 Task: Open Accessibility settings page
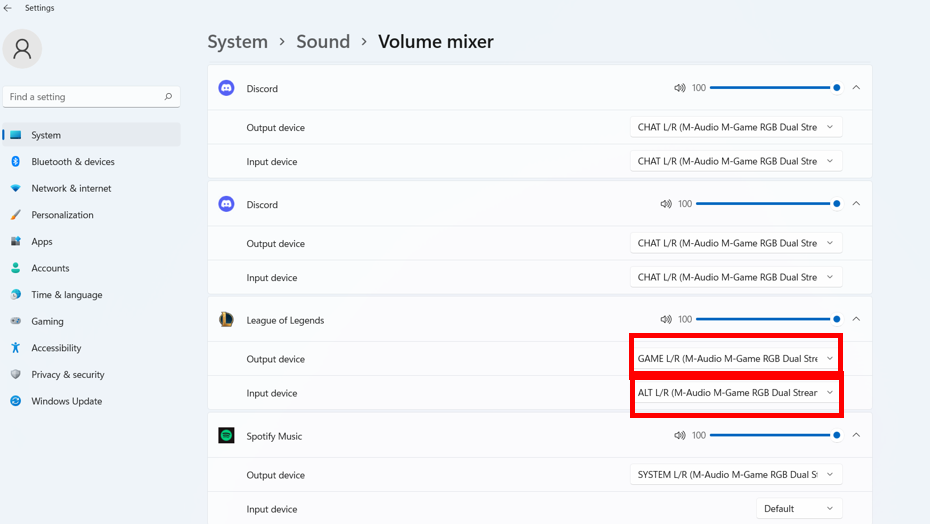91,348
